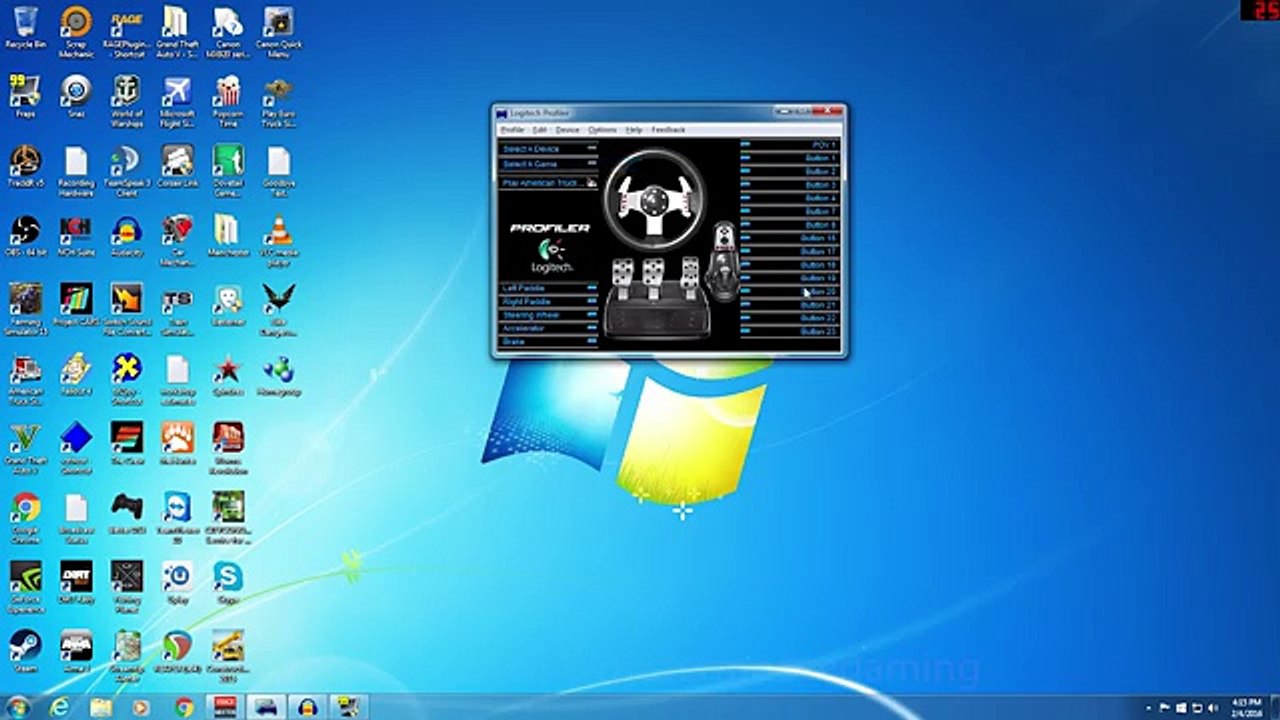
Task: Open the Options menu
Action: pyautogui.click(x=602, y=130)
